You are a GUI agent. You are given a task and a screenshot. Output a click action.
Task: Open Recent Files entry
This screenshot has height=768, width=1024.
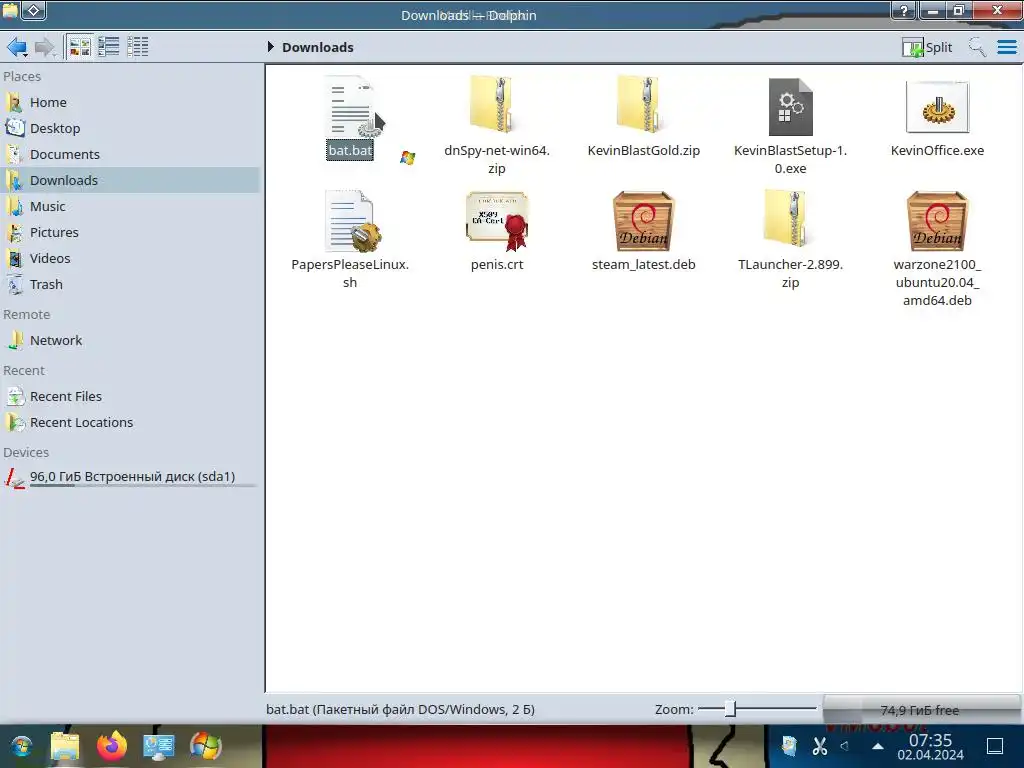pyautogui.click(x=131, y=396)
